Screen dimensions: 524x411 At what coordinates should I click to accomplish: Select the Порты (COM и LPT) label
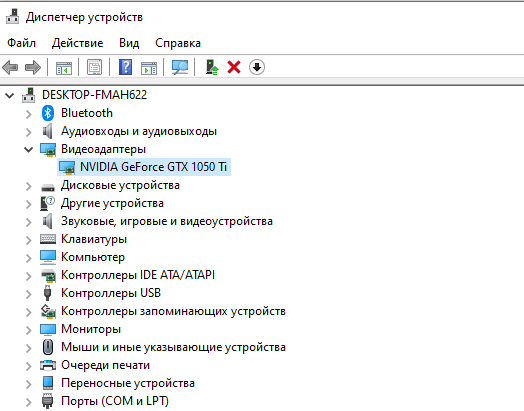click(x=115, y=401)
